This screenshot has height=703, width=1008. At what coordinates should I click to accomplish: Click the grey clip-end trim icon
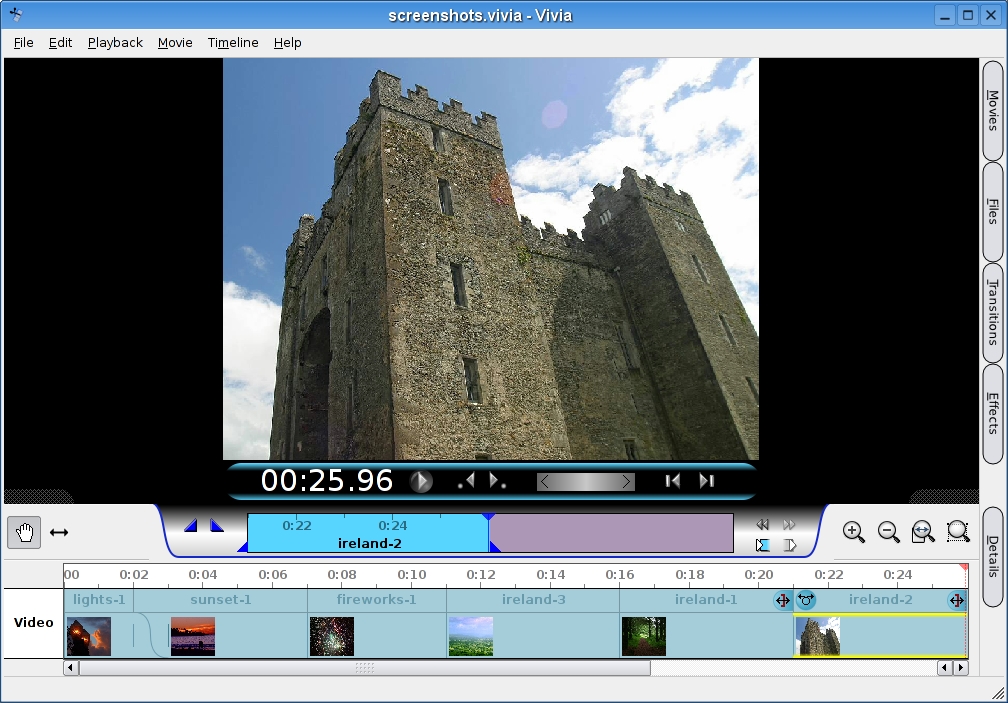point(790,545)
